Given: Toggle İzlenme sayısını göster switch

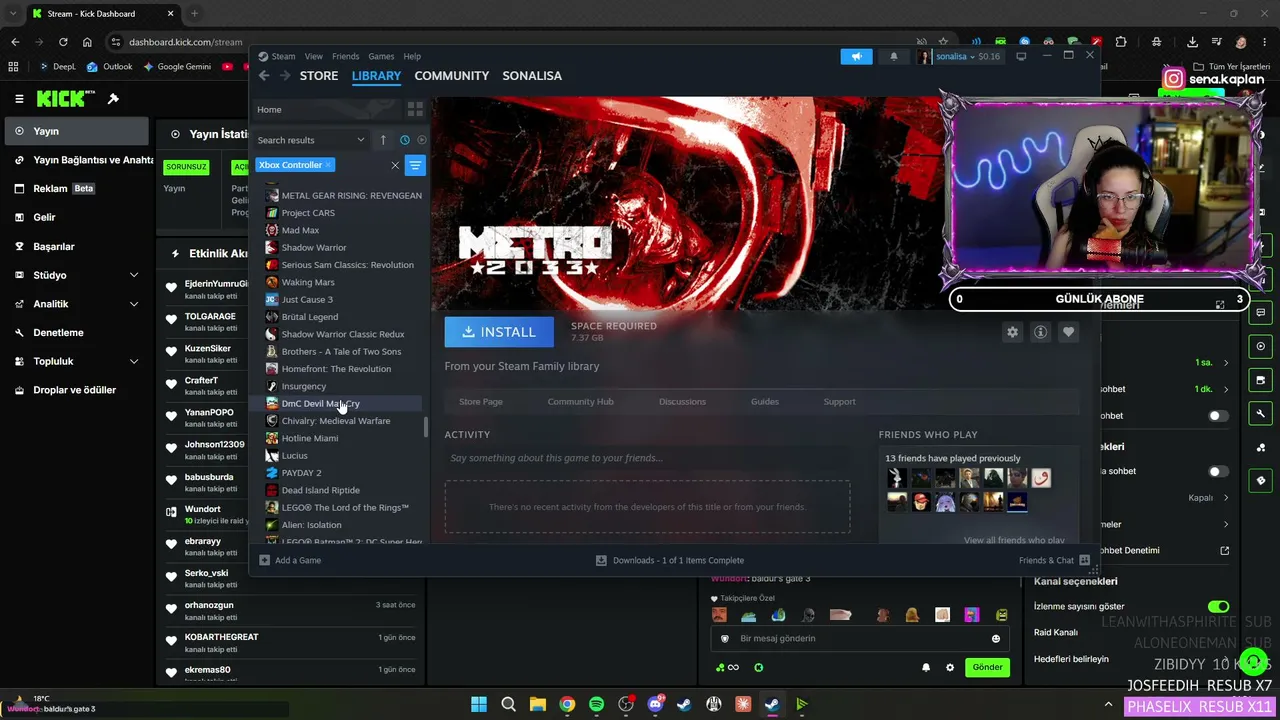Looking at the screenshot, I should point(1218,606).
